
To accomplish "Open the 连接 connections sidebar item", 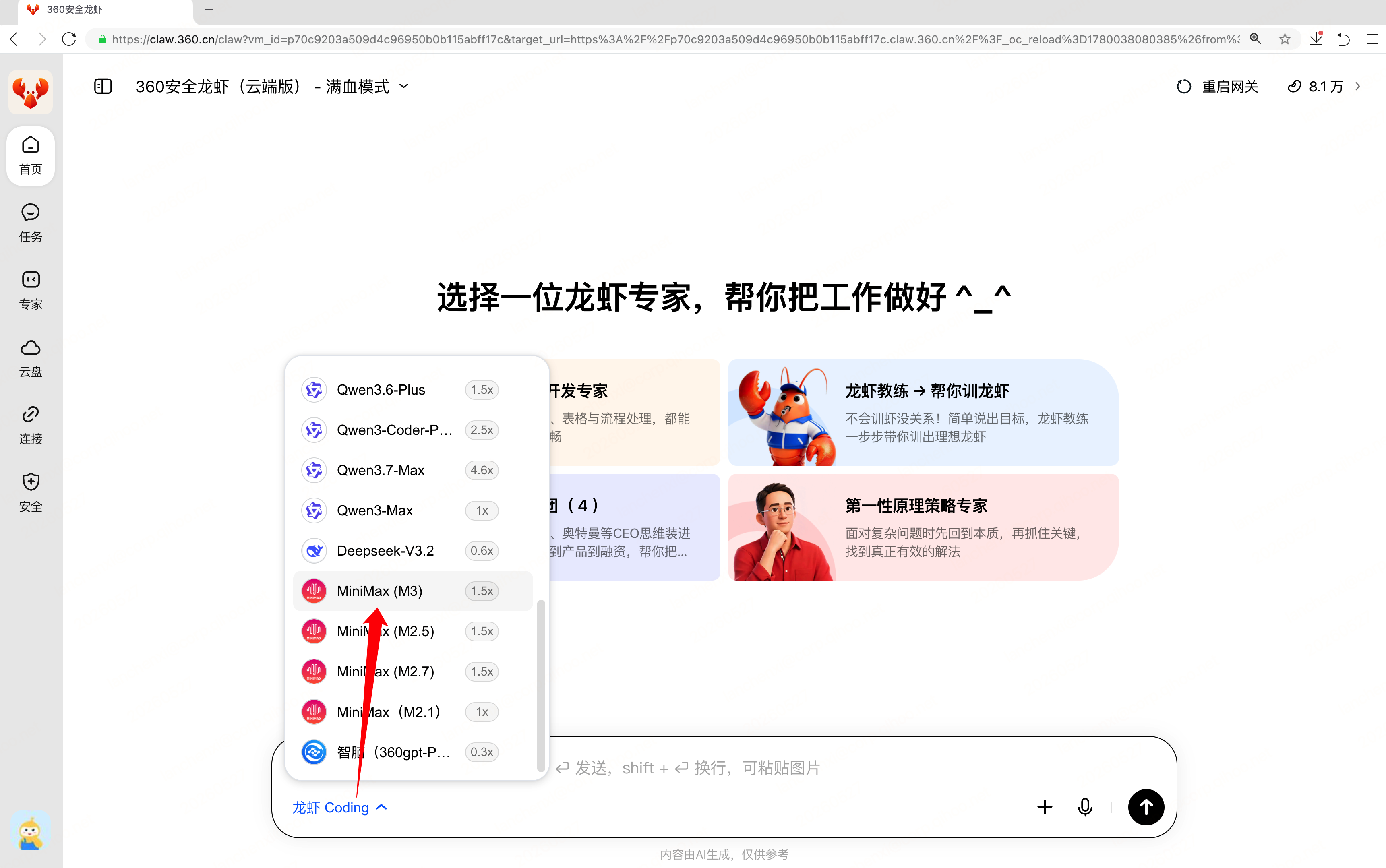I will coord(31,426).
